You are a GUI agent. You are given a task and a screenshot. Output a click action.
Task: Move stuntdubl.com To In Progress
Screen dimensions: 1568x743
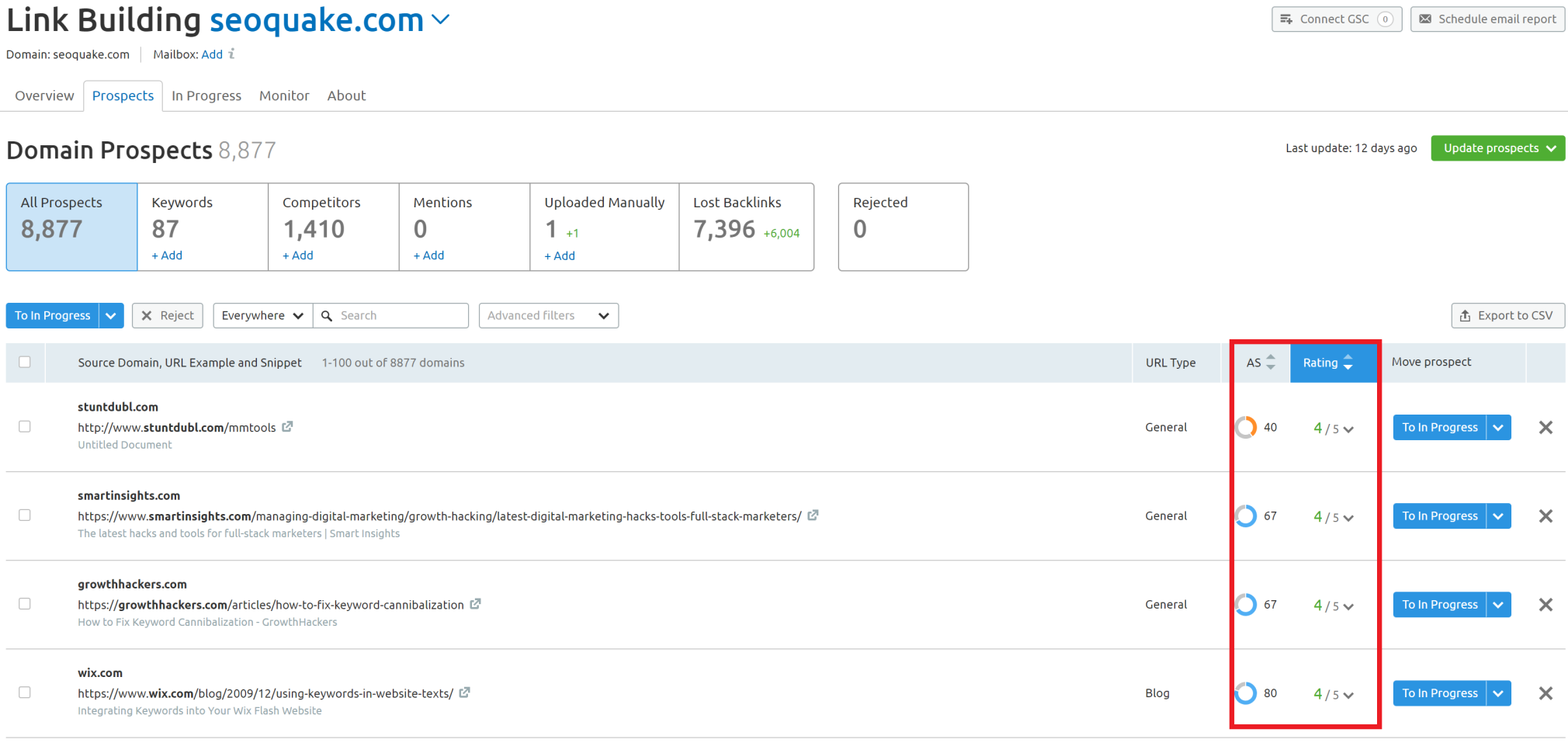click(1440, 427)
